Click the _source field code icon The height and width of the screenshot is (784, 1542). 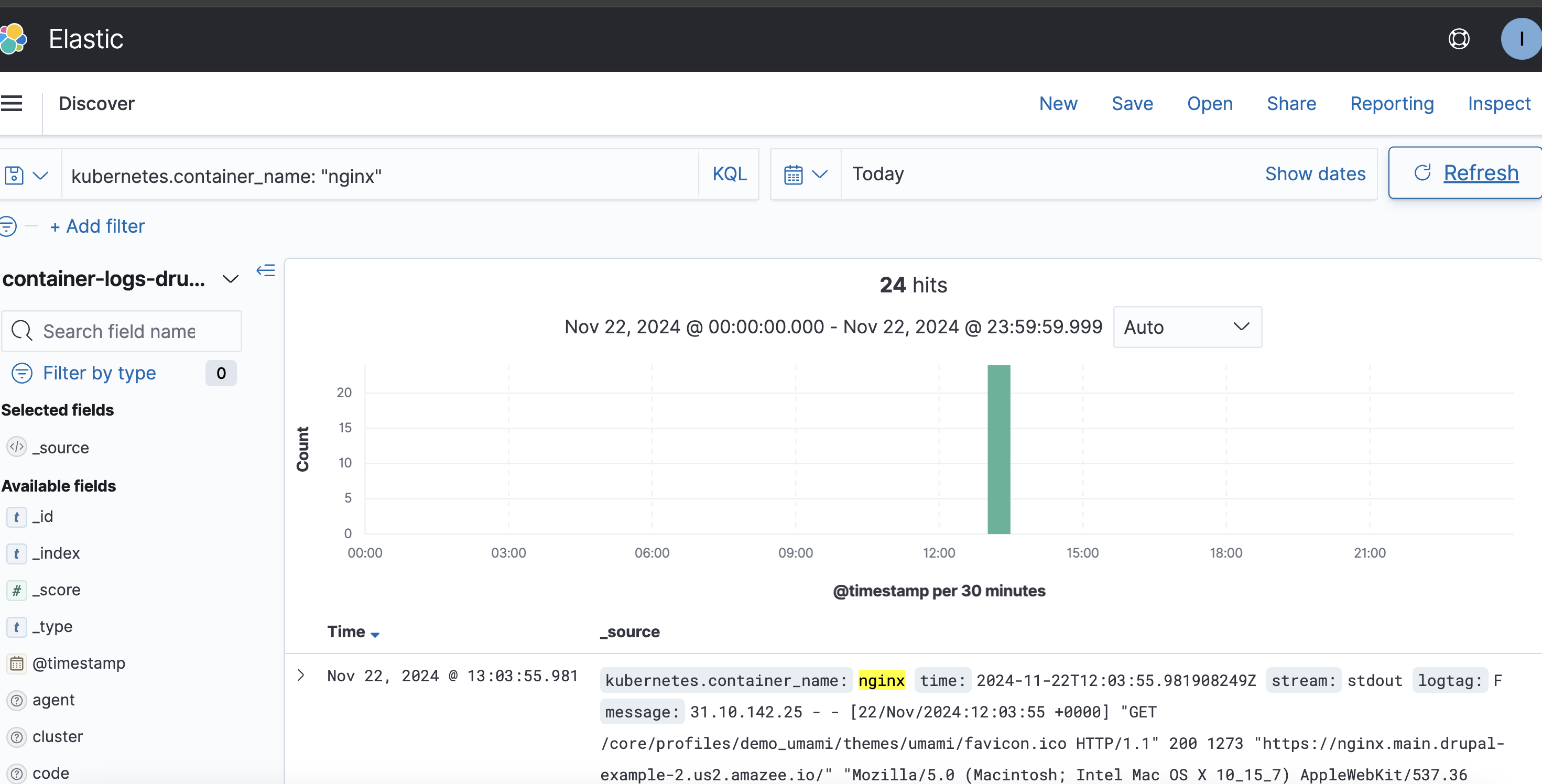tap(16, 447)
